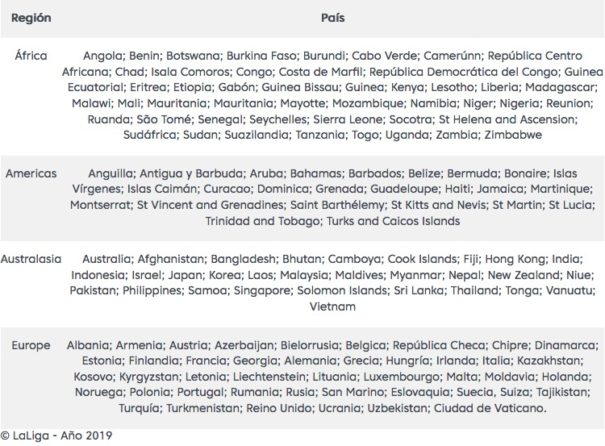Click the Región column header
Viewport: 605px width, 446px height.
pyautogui.click(x=31, y=18)
